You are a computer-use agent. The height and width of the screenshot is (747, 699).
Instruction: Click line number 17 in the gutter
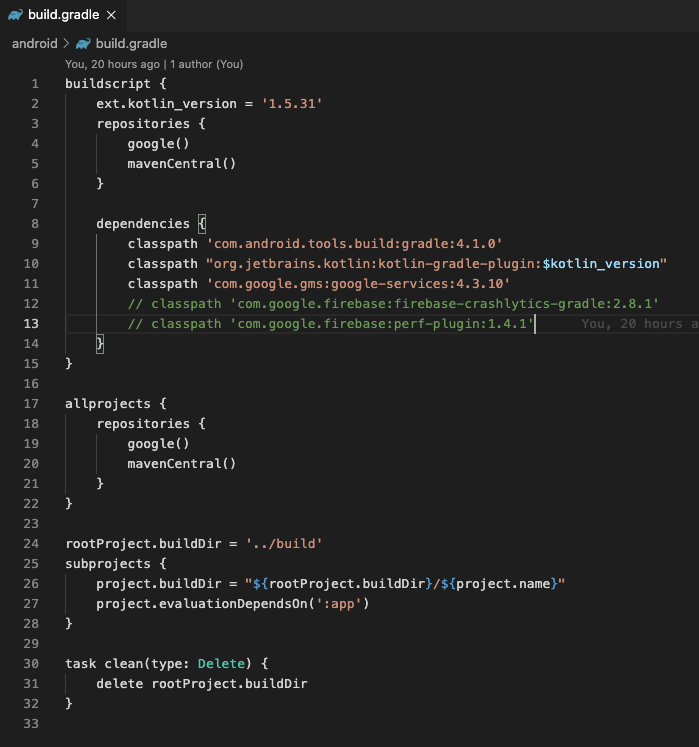click(31, 404)
